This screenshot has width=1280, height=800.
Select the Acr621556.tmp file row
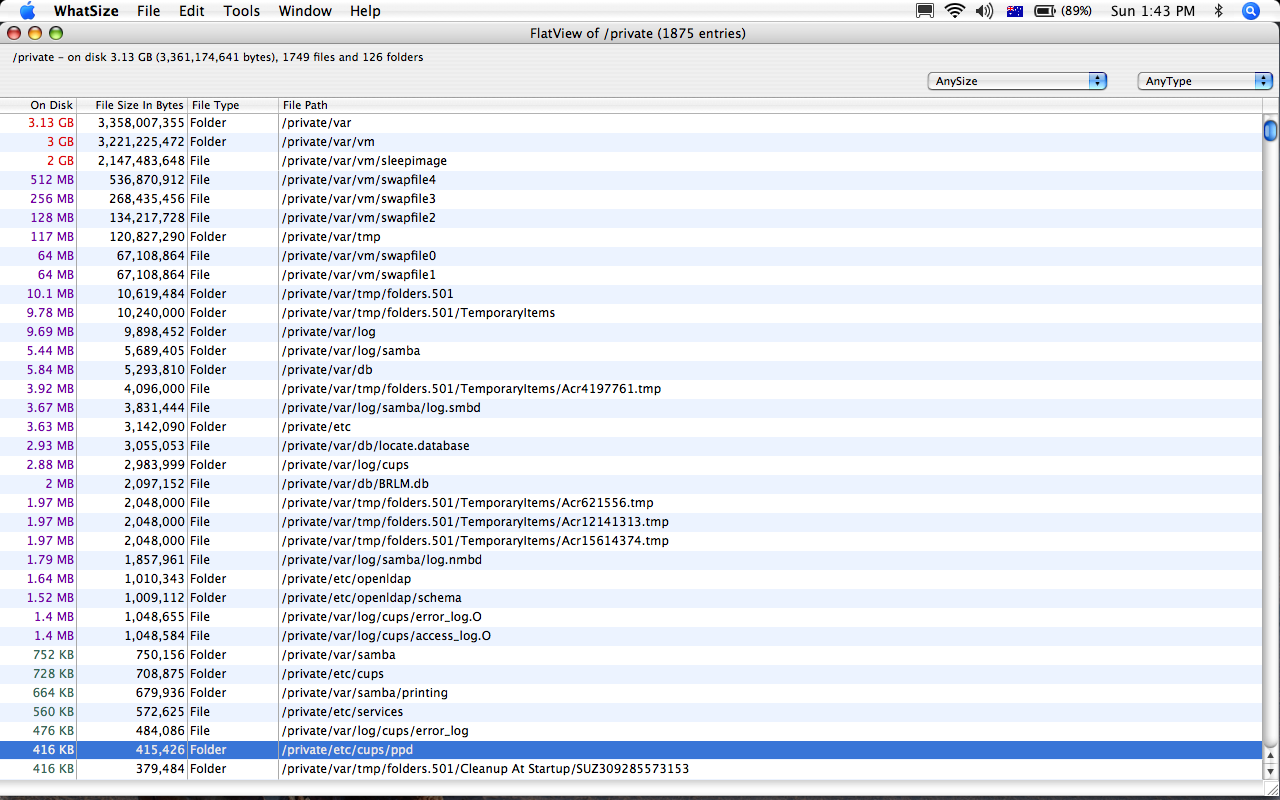(631, 503)
